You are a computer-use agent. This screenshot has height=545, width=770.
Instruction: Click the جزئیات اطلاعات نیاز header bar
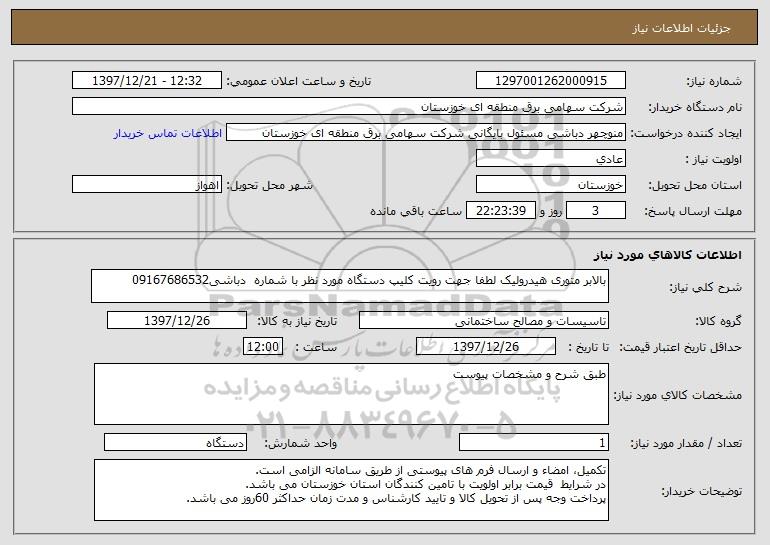[385, 27]
